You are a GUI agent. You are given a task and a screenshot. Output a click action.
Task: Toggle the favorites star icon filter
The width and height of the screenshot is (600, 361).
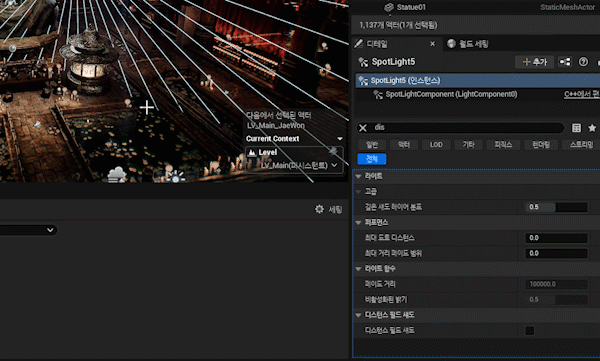(x=592, y=127)
